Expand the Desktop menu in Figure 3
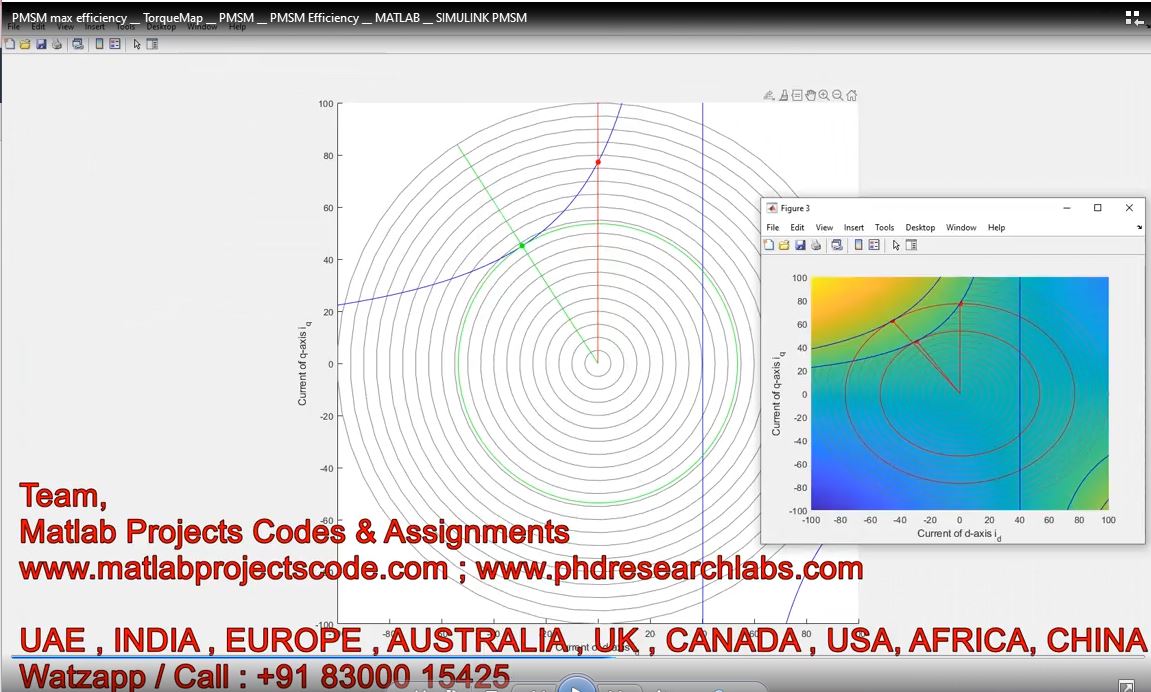Viewport: 1151px width, 692px height. pos(920,228)
